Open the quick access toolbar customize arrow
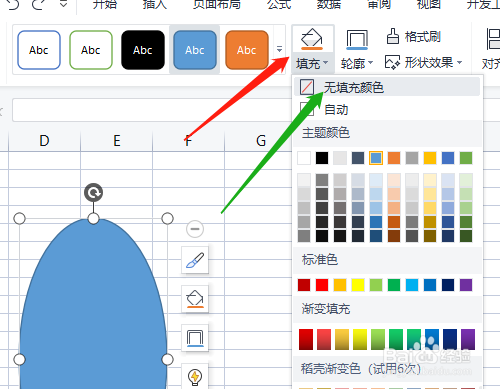The height and width of the screenshot is (389, 500). click(x=63, y=4)
